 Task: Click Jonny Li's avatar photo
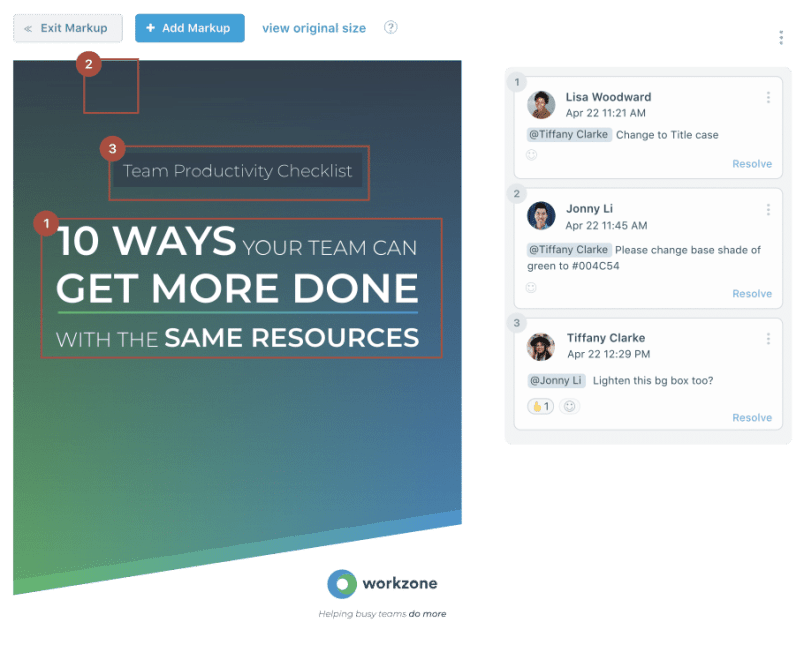541,216
